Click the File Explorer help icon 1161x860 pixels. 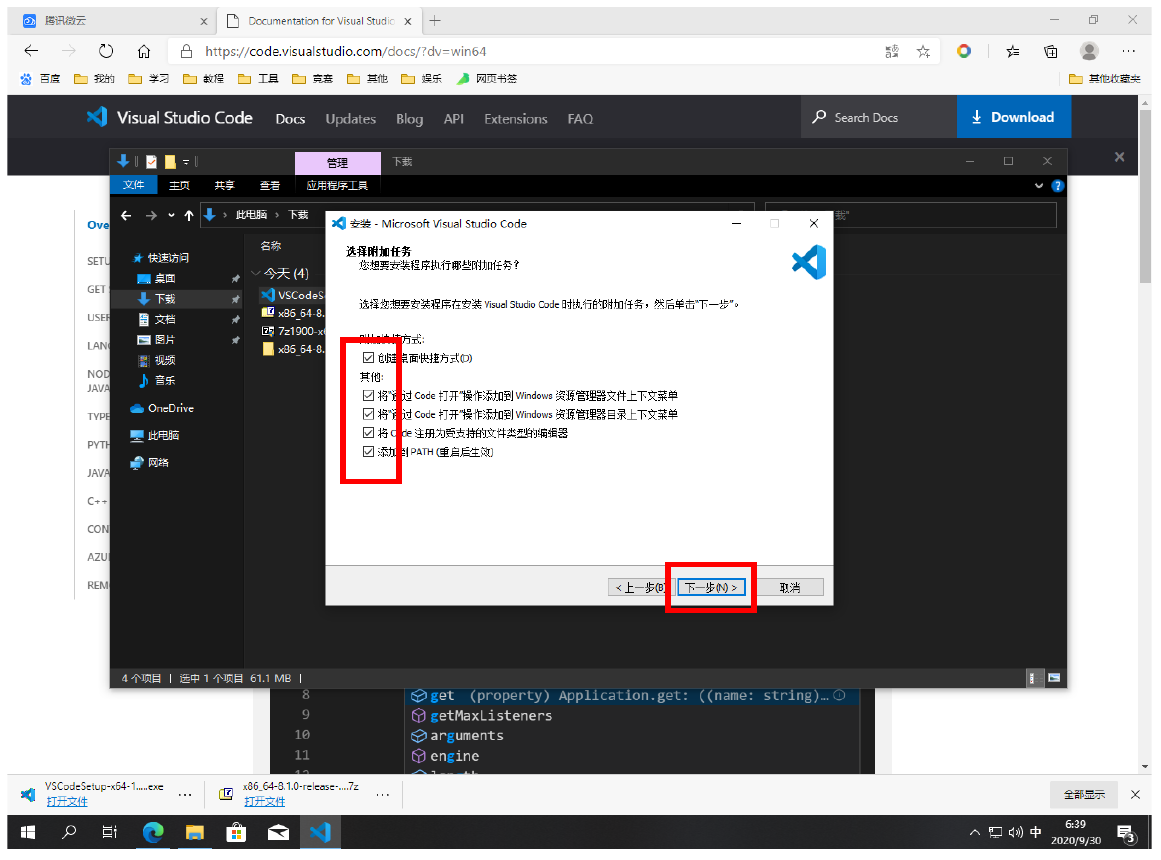point(1058,185)
